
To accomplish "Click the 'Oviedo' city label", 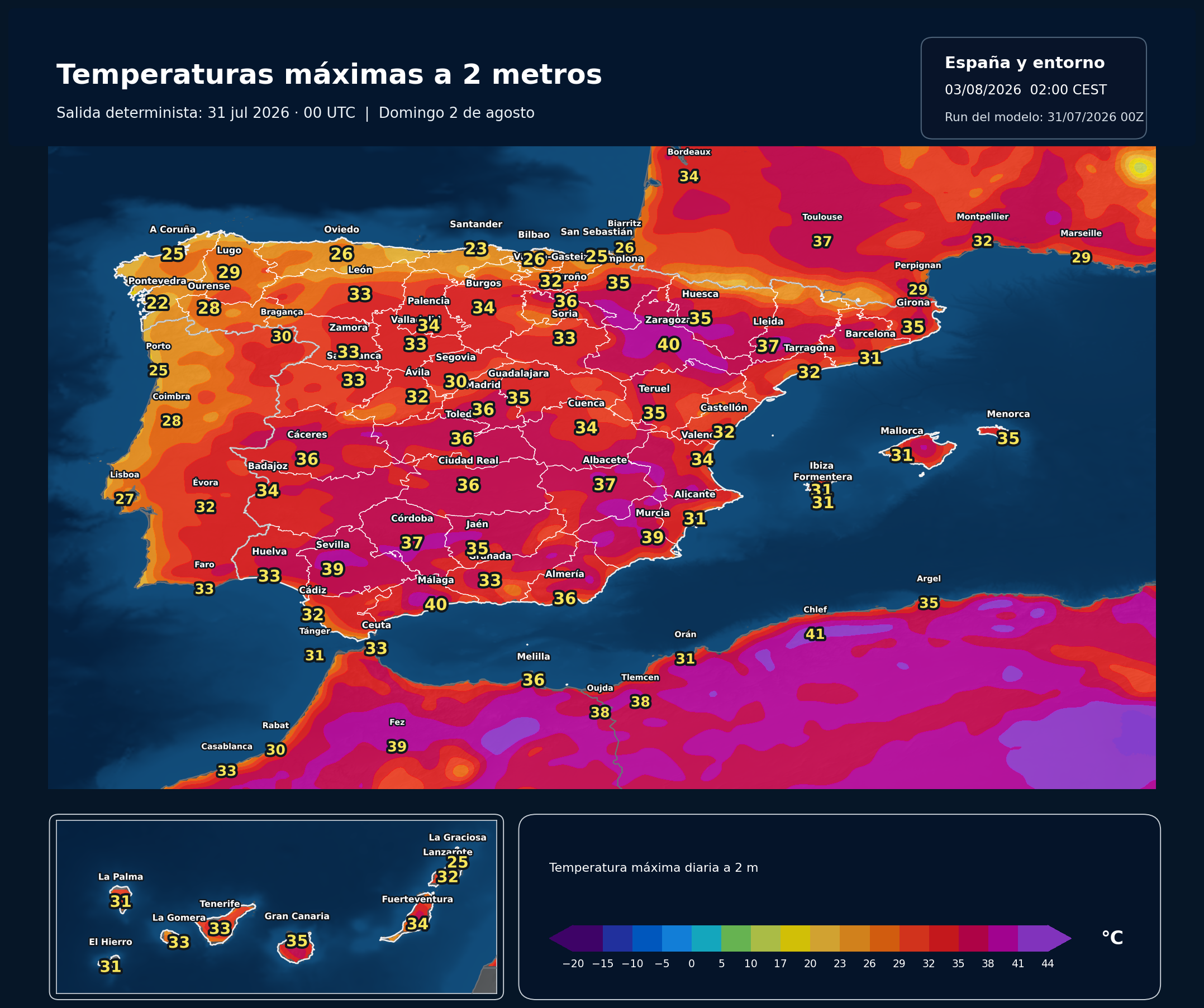I will point(342,230).
